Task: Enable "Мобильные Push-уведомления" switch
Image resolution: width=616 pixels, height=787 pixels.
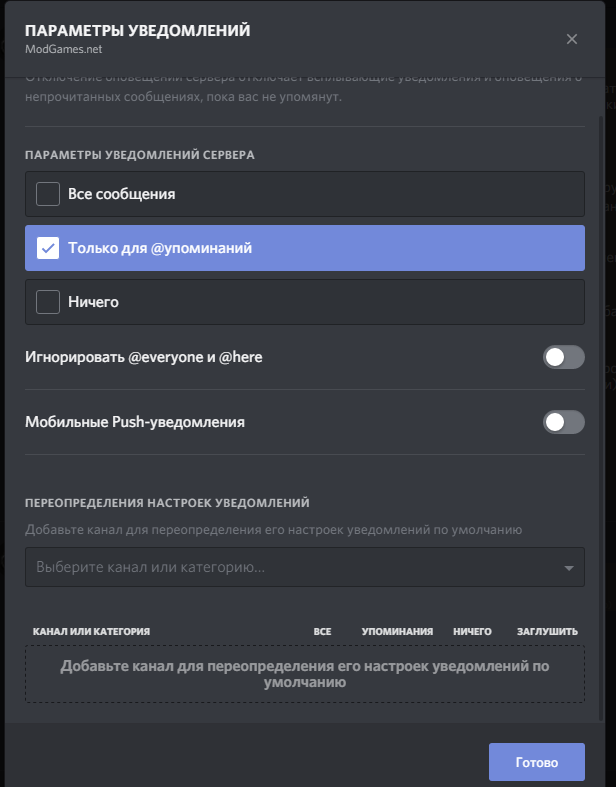Action: click(564, 422)
